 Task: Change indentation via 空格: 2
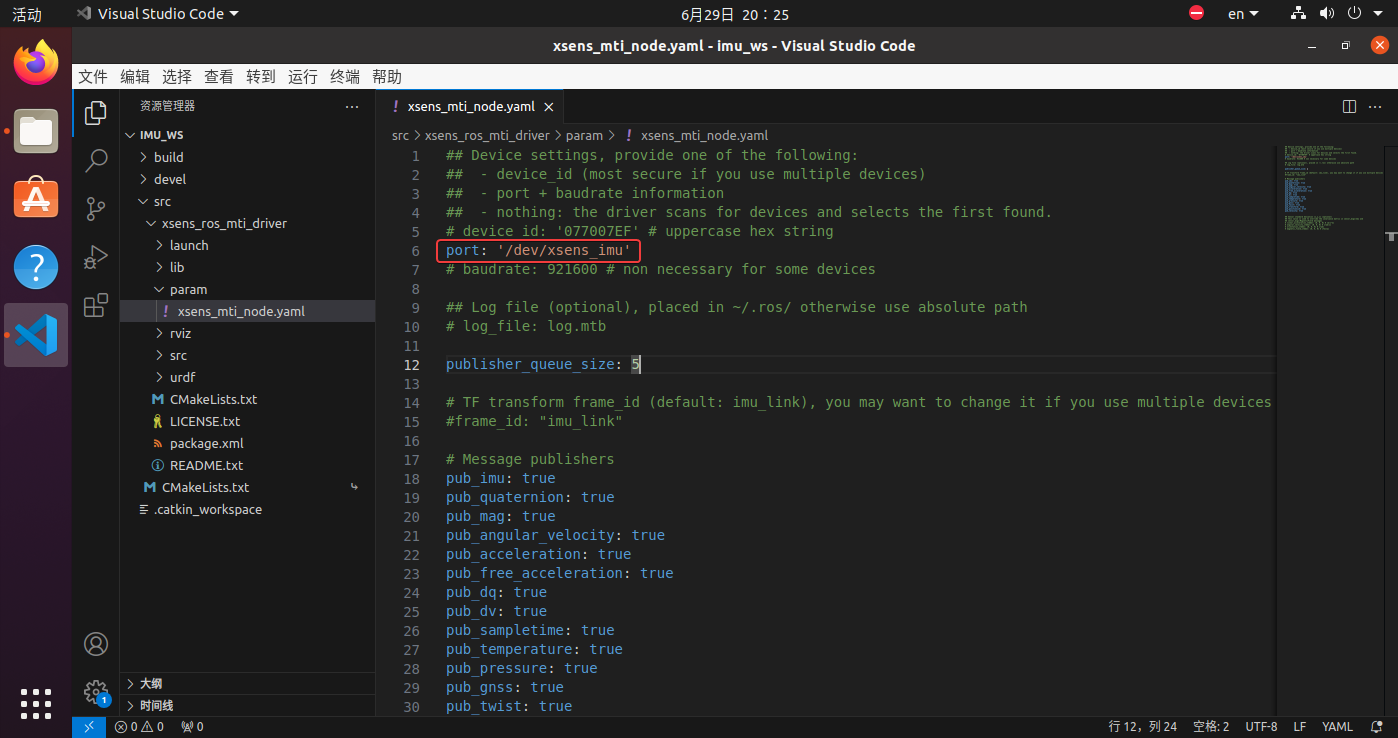point(1211,727)
